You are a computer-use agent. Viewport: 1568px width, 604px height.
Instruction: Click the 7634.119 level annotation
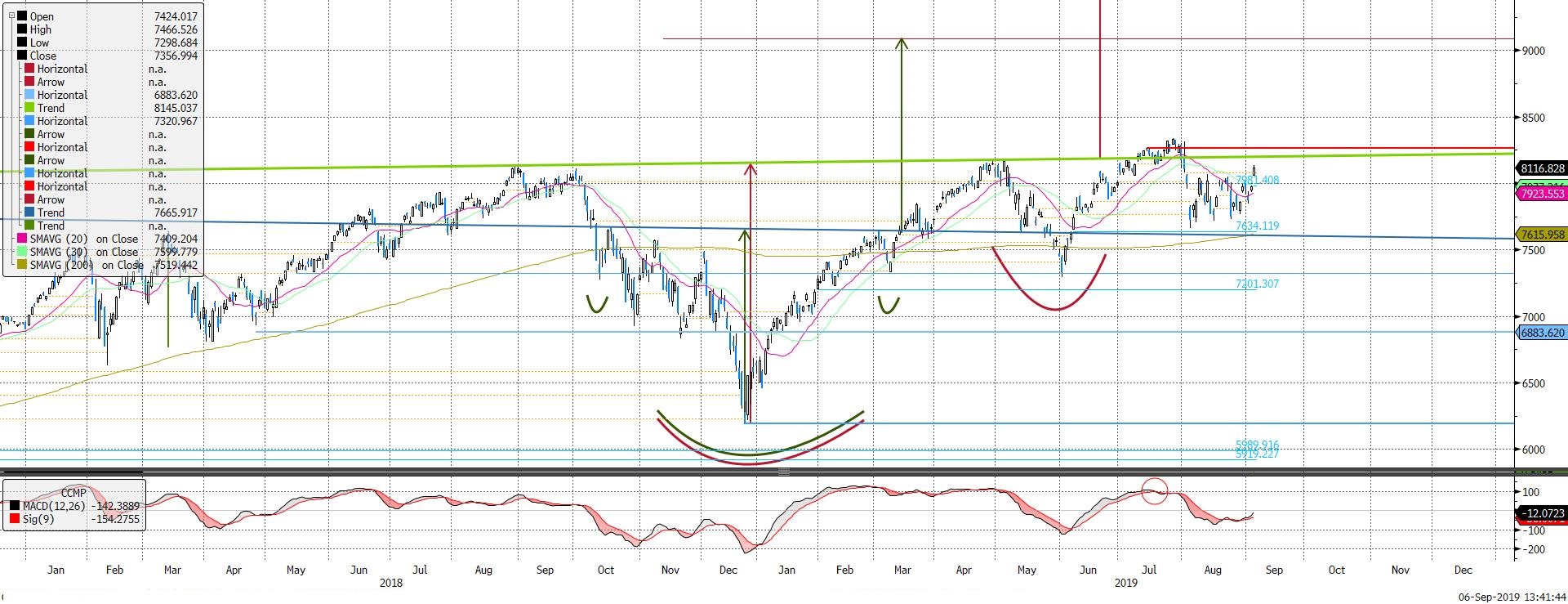1257,226
